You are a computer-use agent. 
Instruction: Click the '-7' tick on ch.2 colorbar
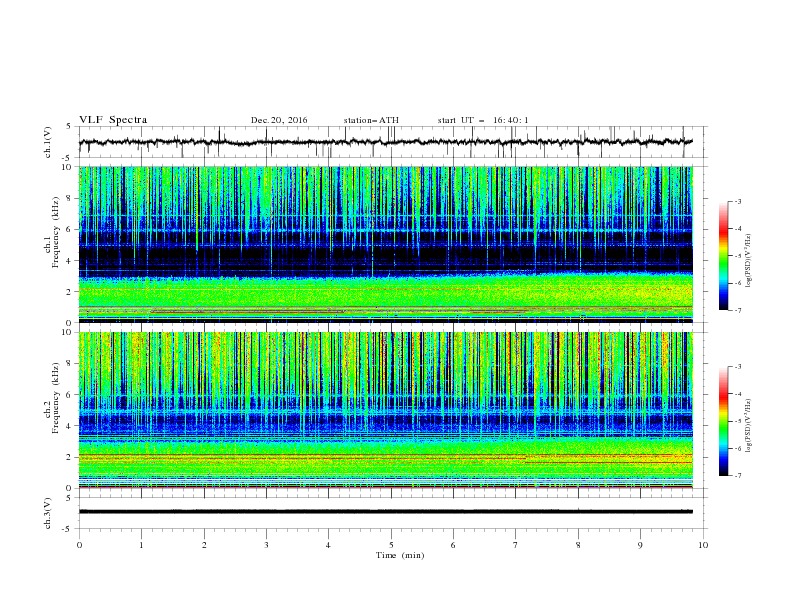coord(738,476)
